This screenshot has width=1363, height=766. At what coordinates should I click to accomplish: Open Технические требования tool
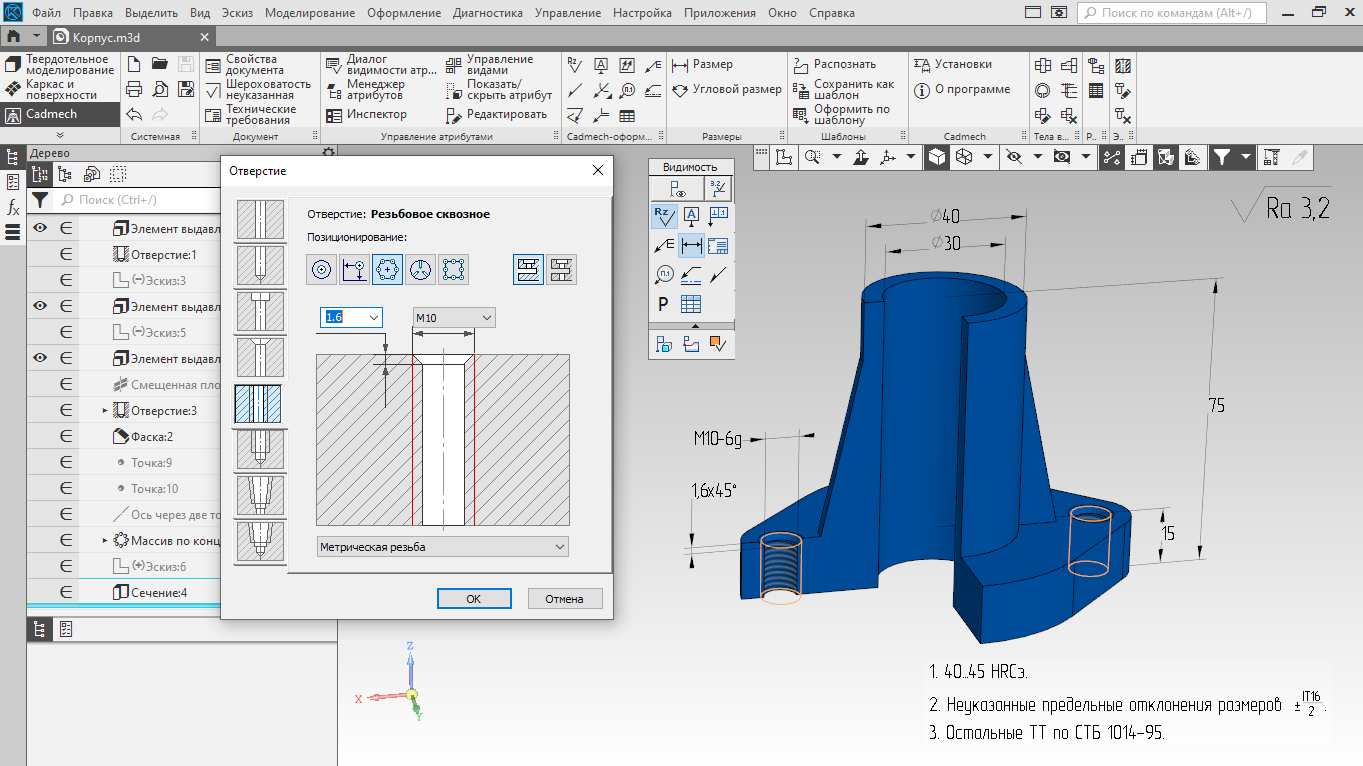[x=250, y=115]
